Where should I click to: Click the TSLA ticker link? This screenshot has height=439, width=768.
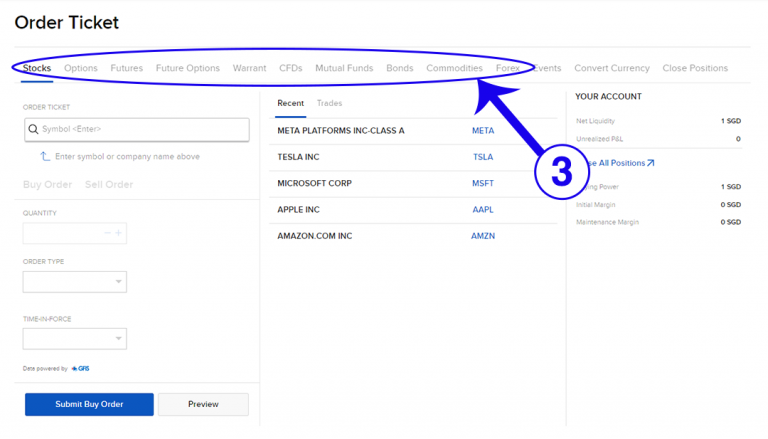coord(483,157)
